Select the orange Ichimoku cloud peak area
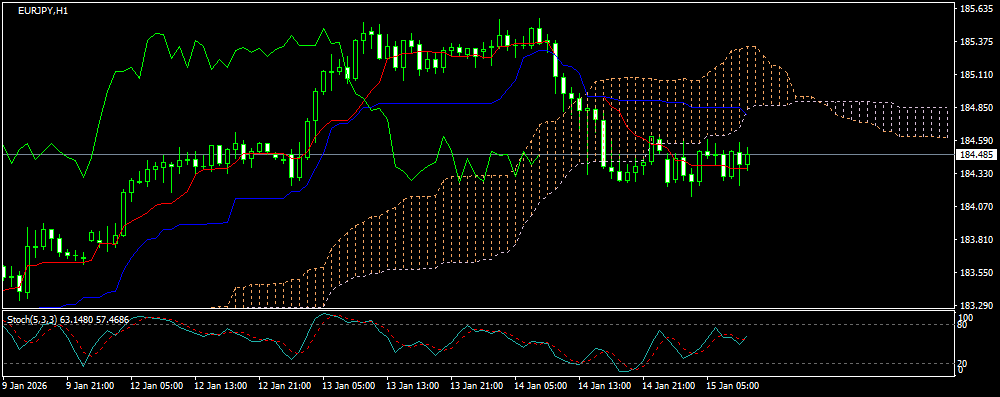This screenshot has width=1000, height=397. (x=746, y=70)
